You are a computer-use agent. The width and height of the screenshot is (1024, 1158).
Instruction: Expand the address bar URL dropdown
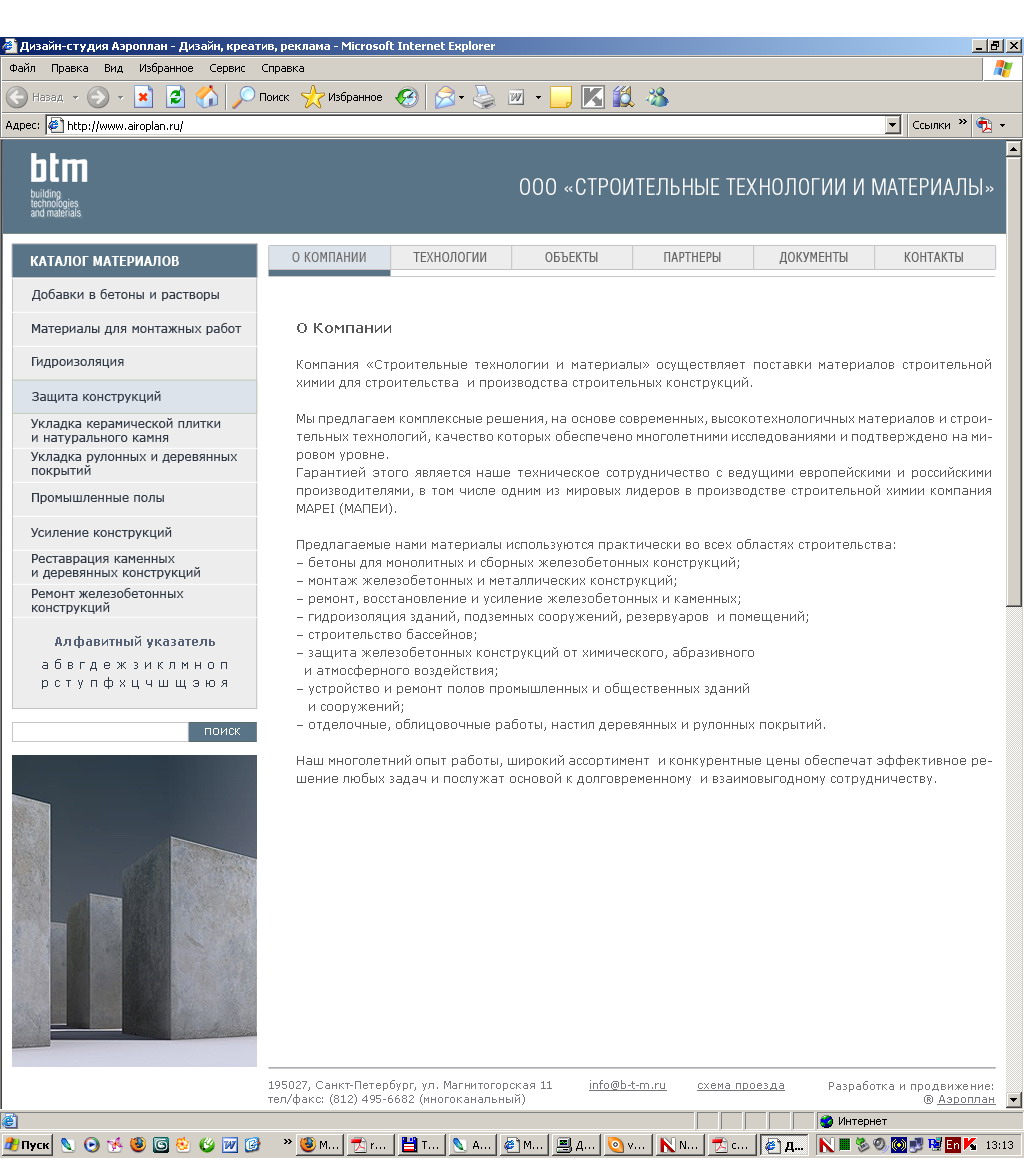(893, 124)
